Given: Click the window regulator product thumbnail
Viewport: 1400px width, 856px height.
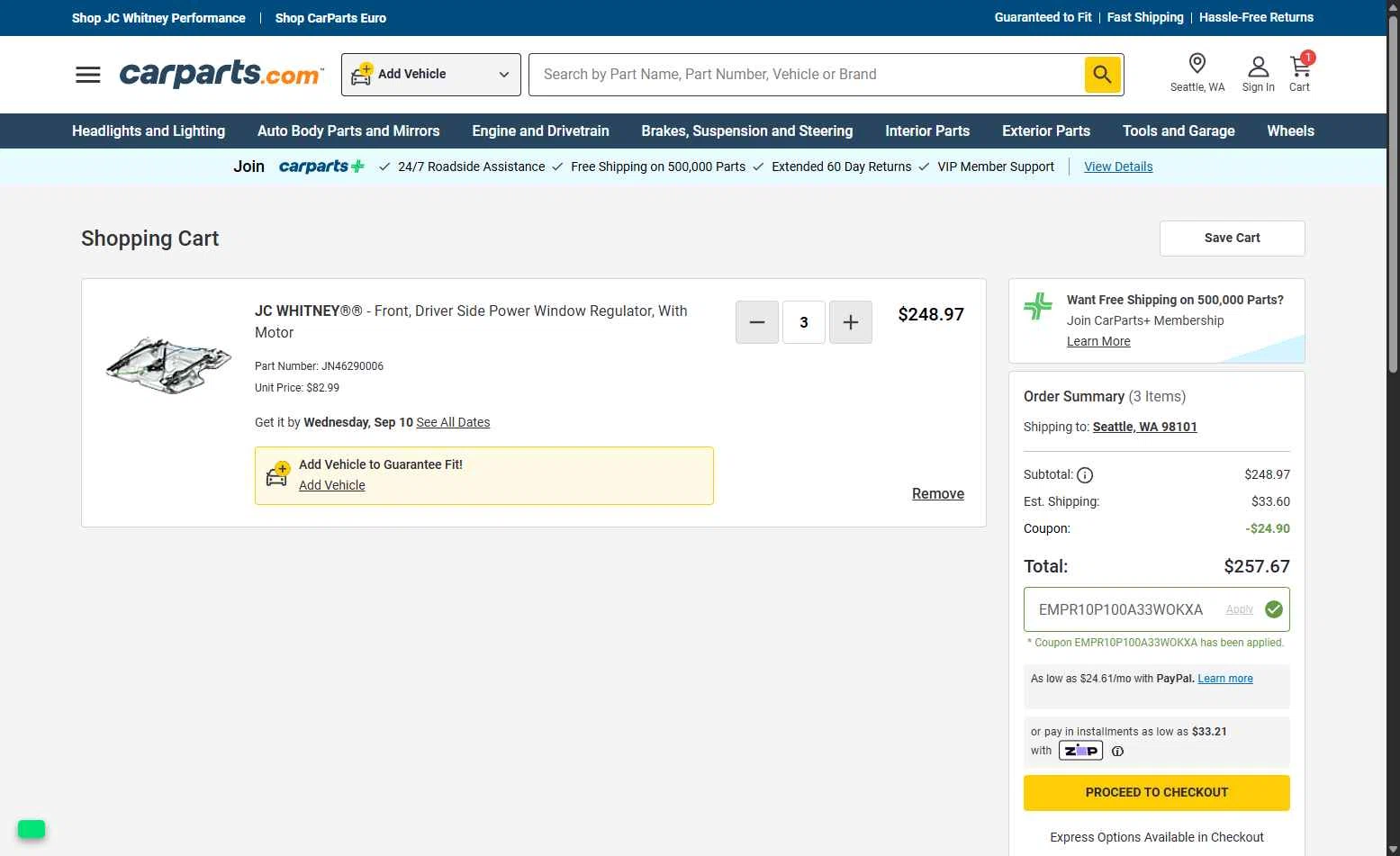Looking at the screenshot, I should [168, 365].
